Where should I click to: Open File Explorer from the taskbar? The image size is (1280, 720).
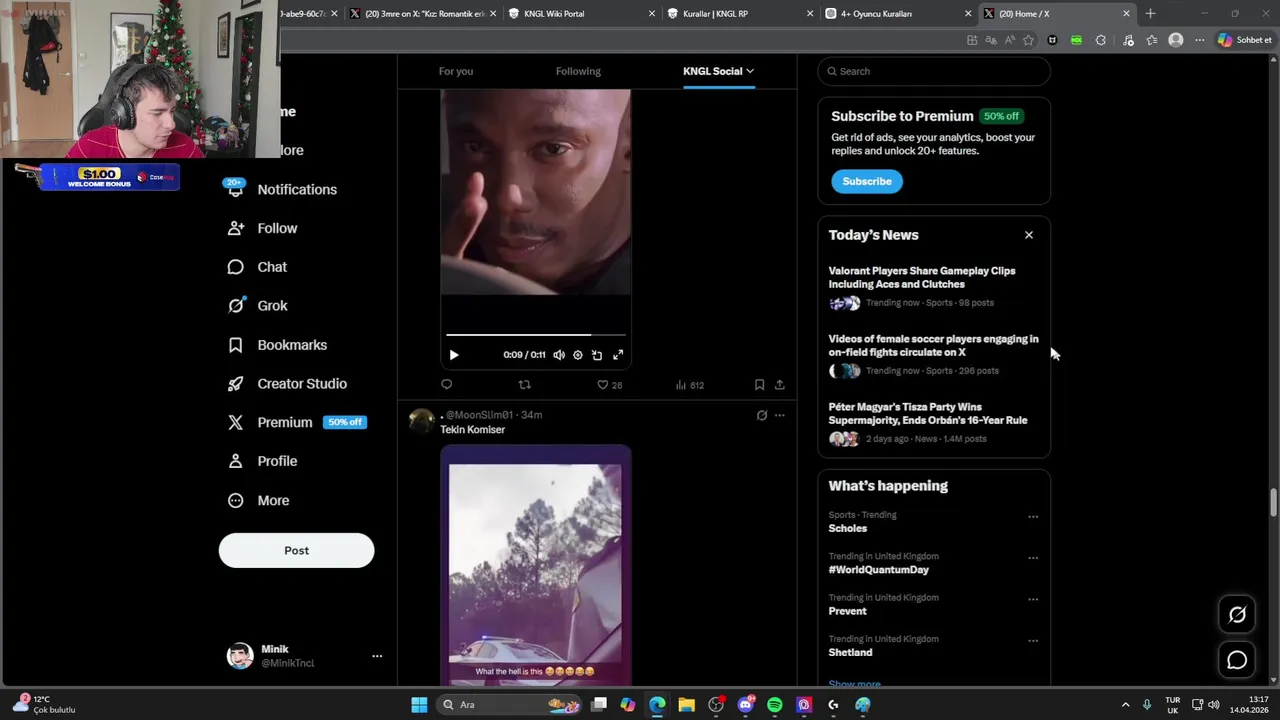pos(686,705)
